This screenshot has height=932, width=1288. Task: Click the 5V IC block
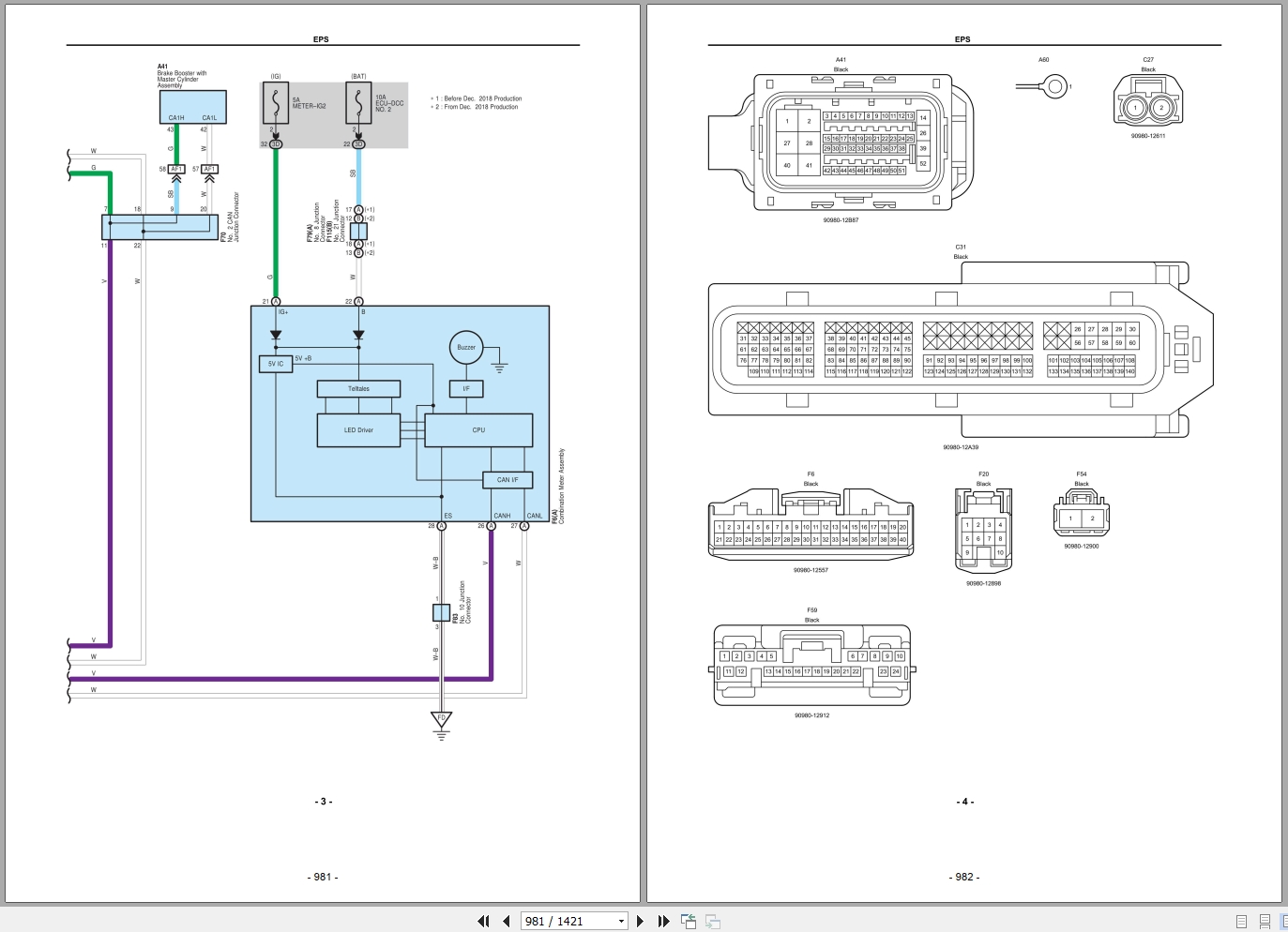276,364
